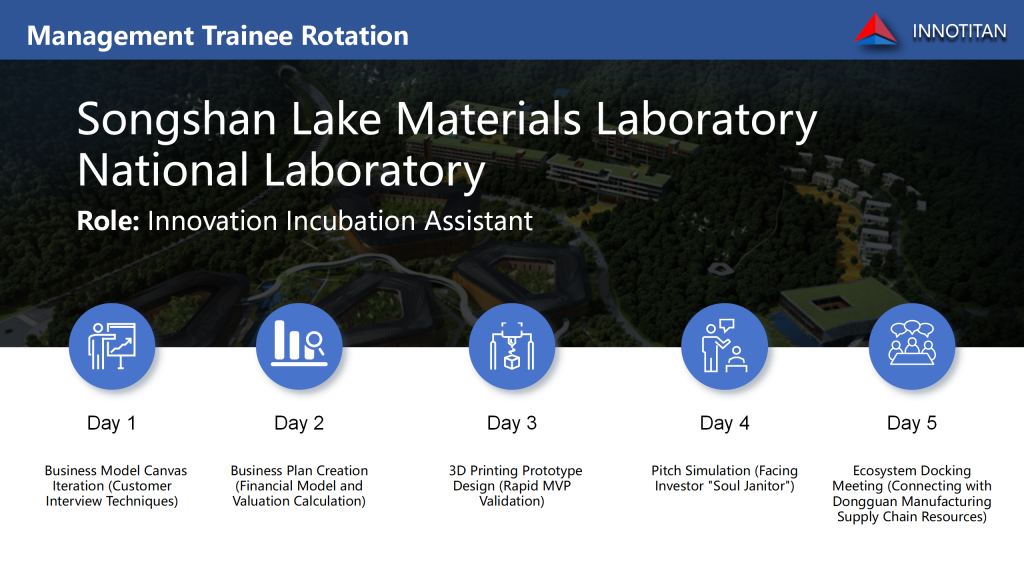1024x576 pixels.
Task: Select the Day 2 label
Action: 299,423
